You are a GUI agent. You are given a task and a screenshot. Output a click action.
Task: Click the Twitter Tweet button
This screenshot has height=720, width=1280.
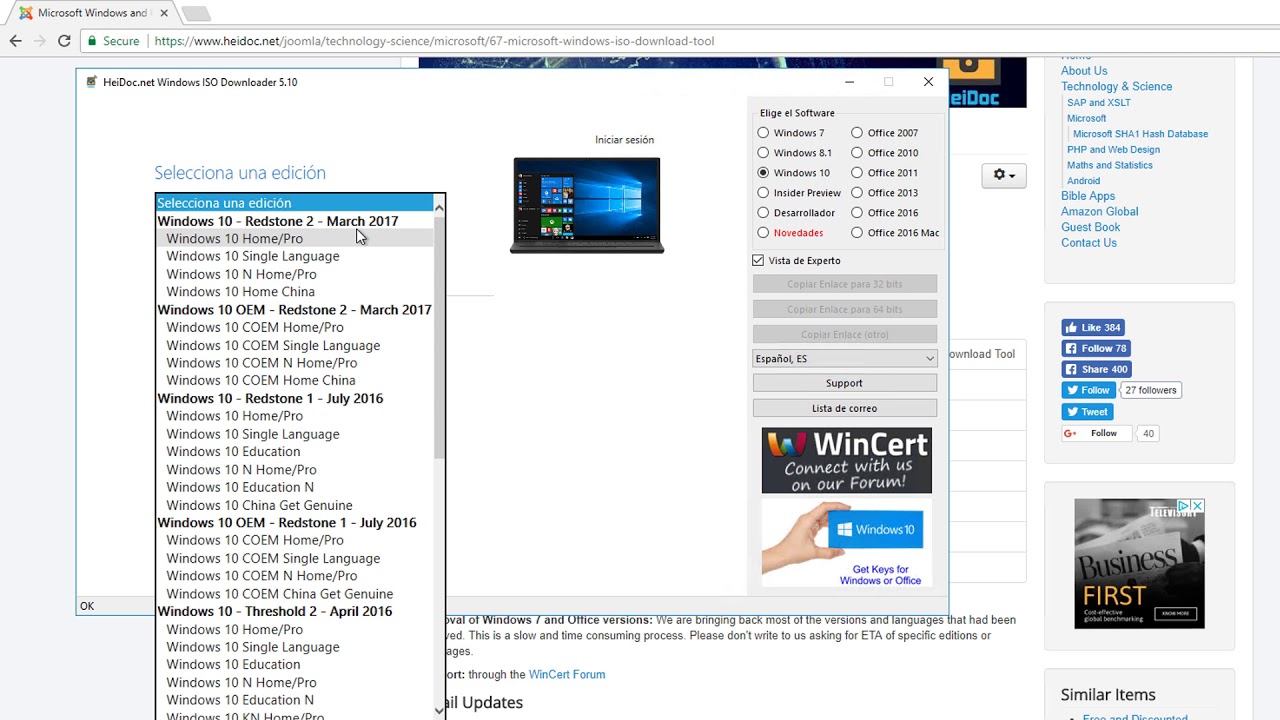pos(1087,411)
